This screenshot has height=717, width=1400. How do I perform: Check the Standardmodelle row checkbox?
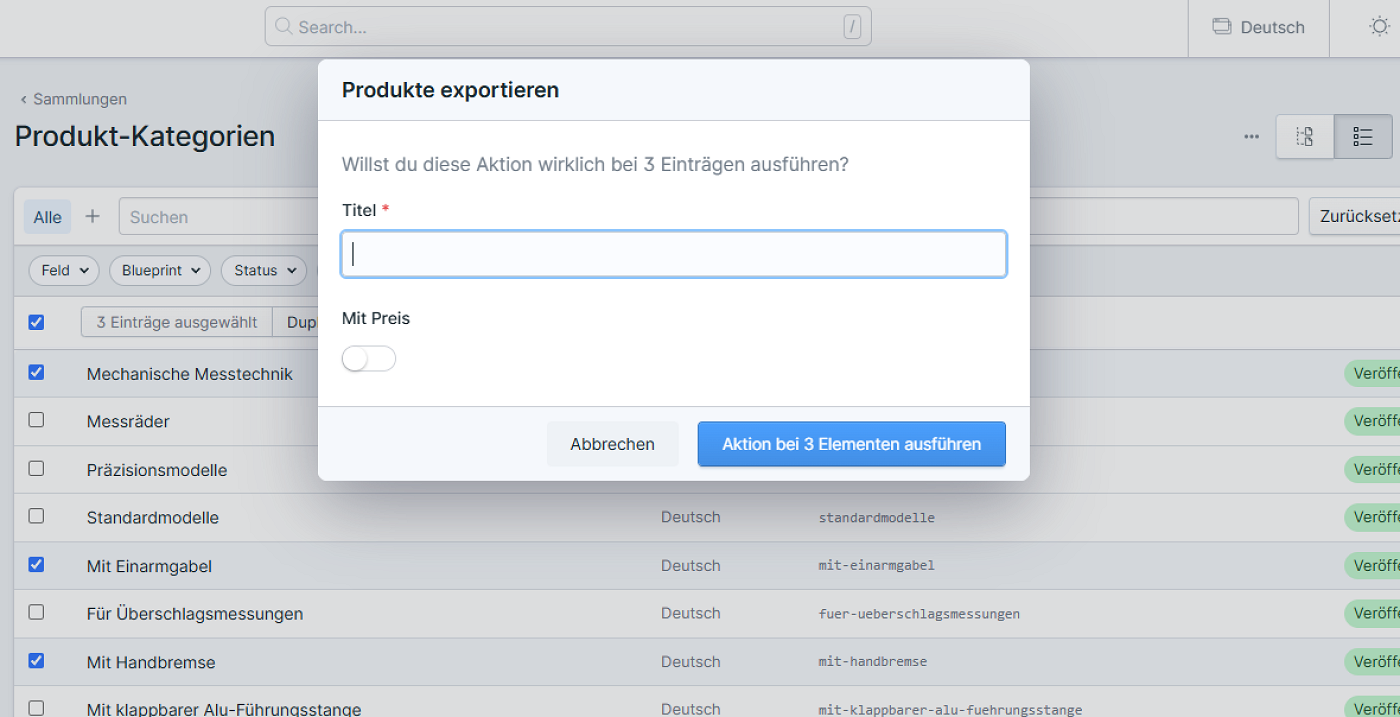tap(36, 516)
